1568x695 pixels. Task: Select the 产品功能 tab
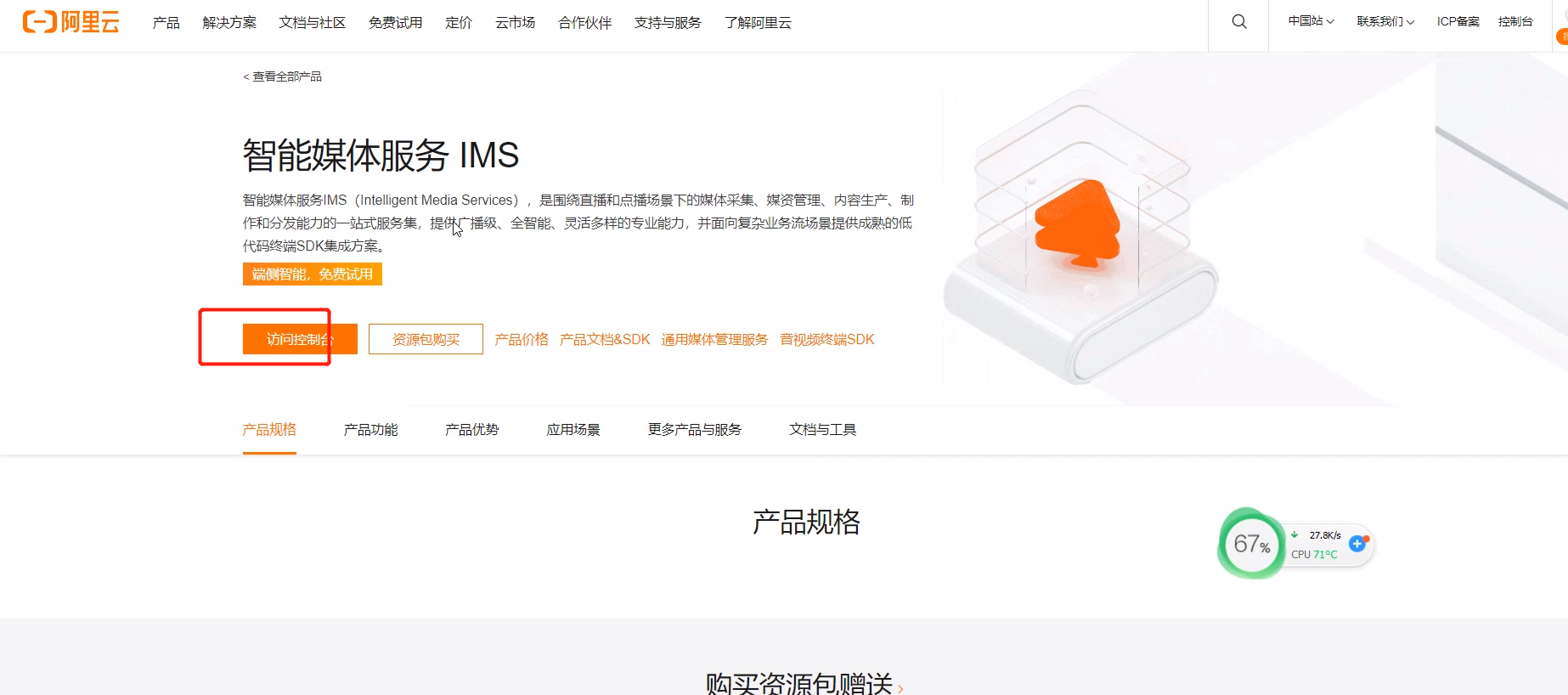[370, 430]
